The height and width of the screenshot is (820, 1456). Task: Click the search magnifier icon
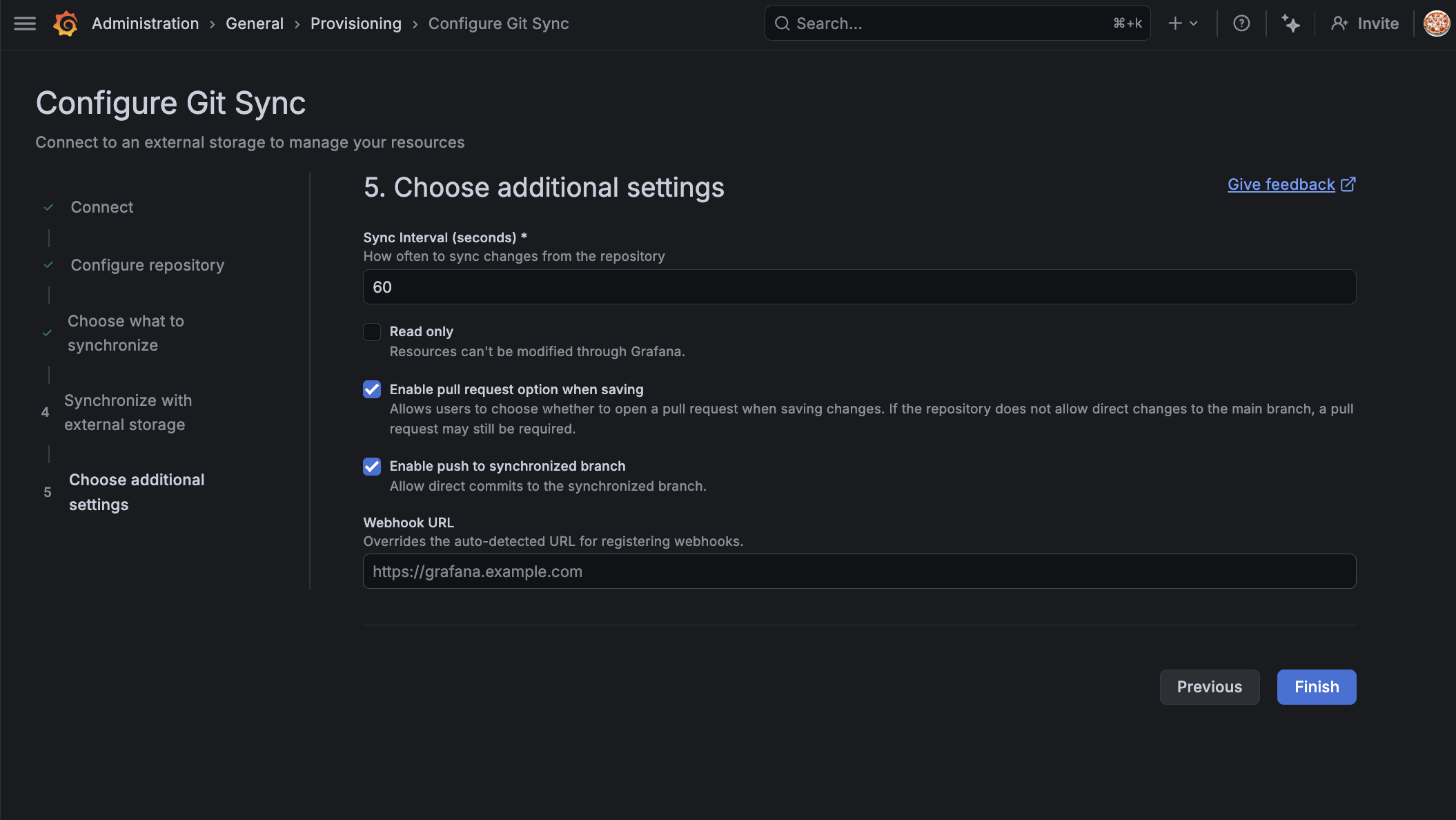(782, 23)
